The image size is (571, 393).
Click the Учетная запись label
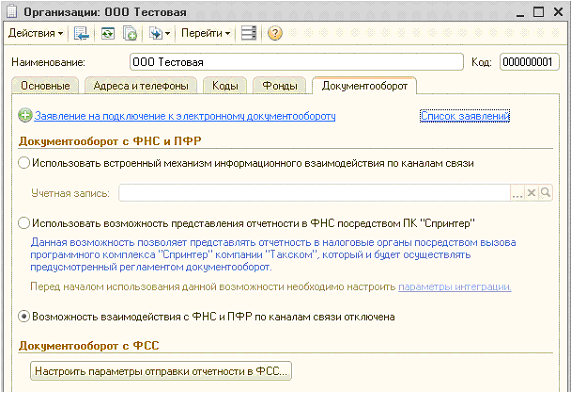[70, 193]
